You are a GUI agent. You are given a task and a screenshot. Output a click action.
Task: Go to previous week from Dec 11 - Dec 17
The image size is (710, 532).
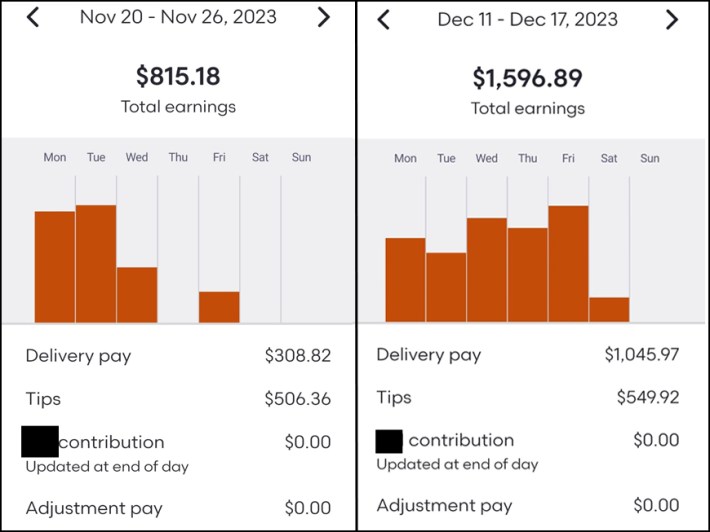(384, 19)
